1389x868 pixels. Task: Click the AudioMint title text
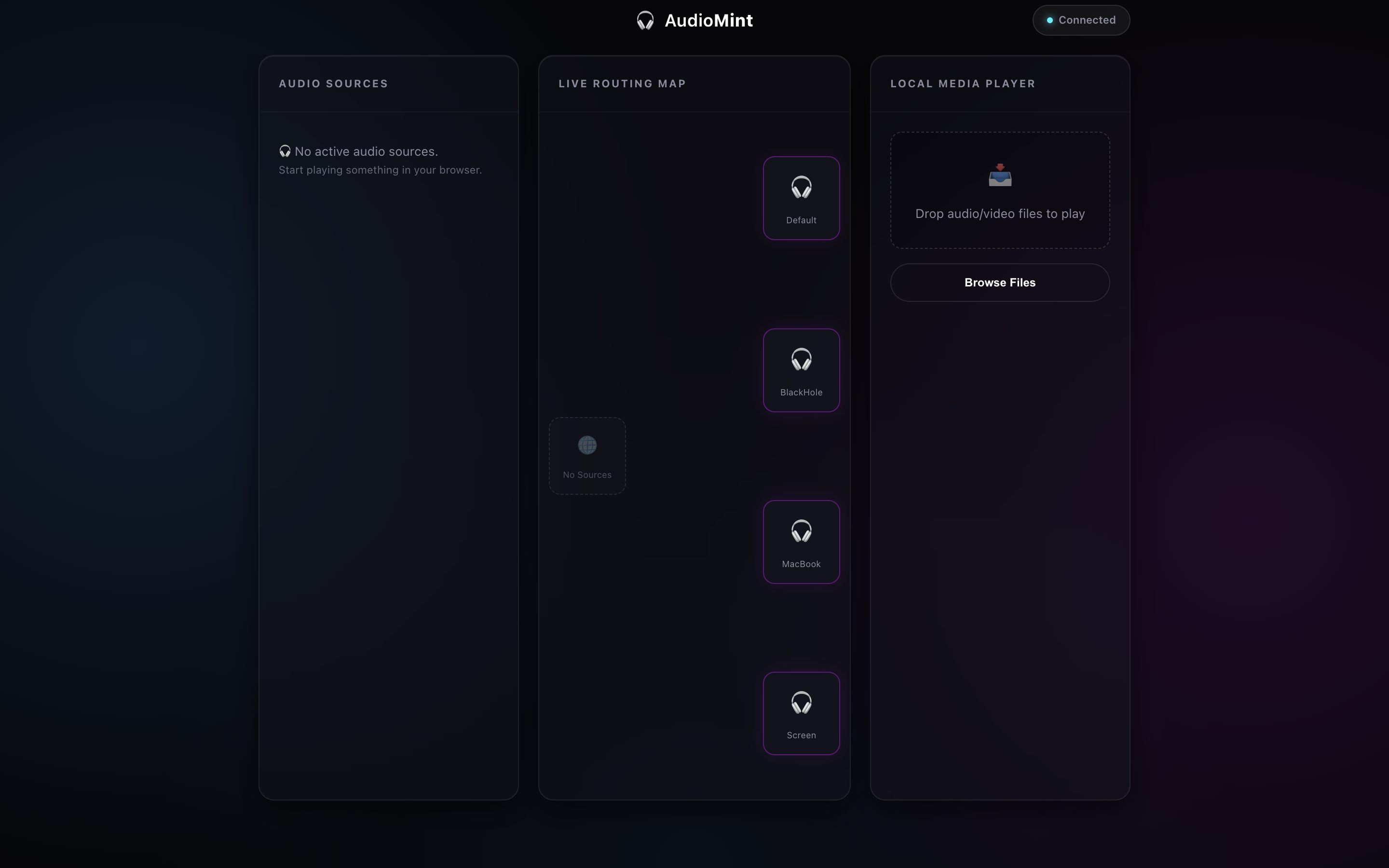point(708,21)
